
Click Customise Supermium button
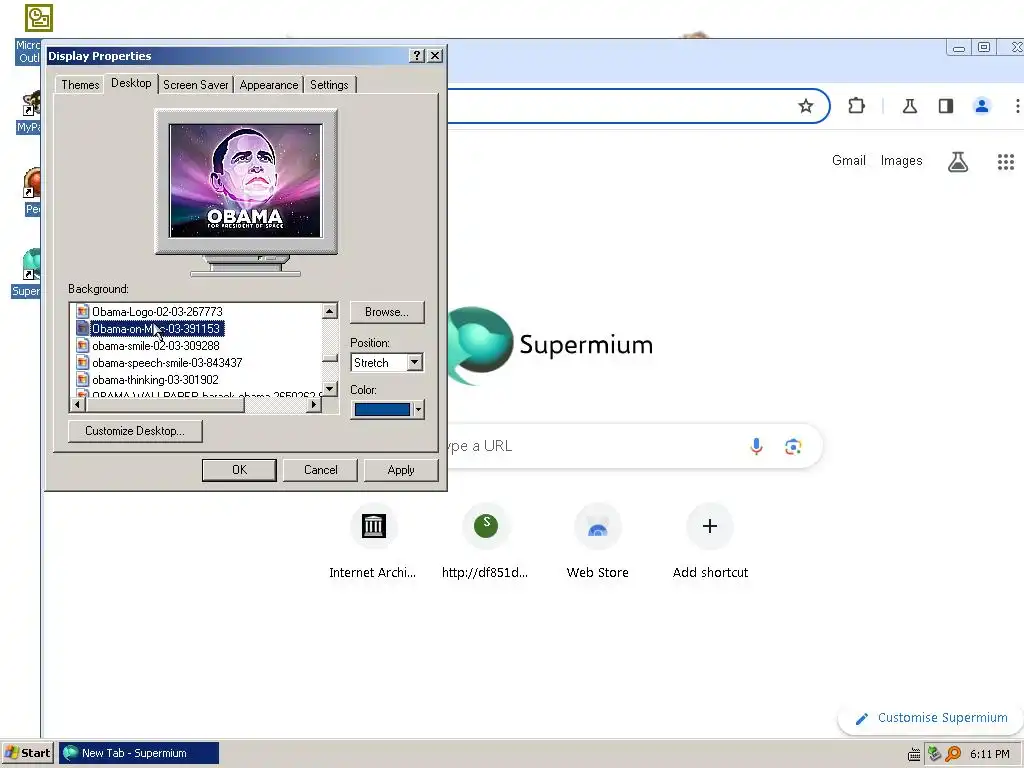(x=931, y=718)
